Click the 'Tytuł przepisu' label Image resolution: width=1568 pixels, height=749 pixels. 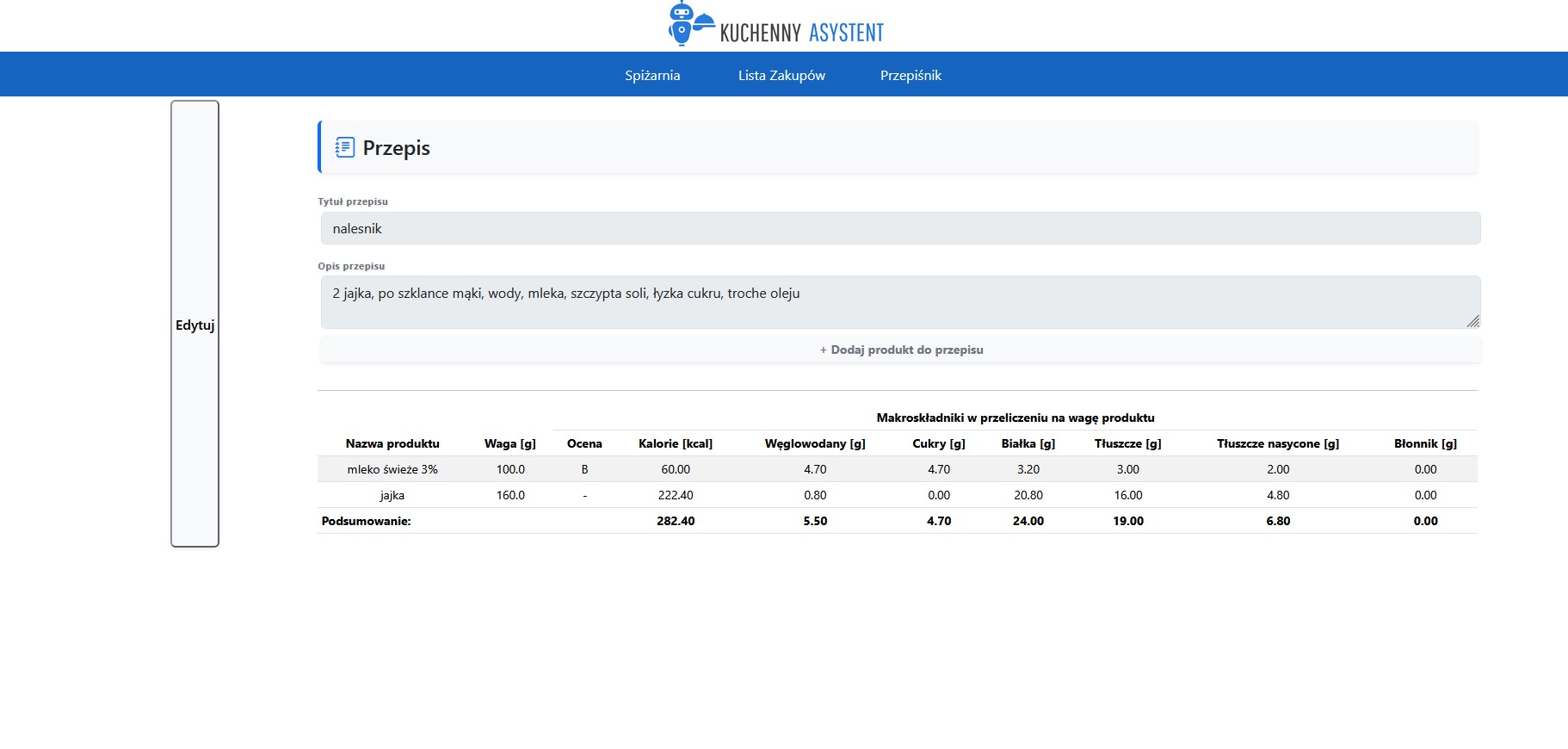click(x=353, y=201)
